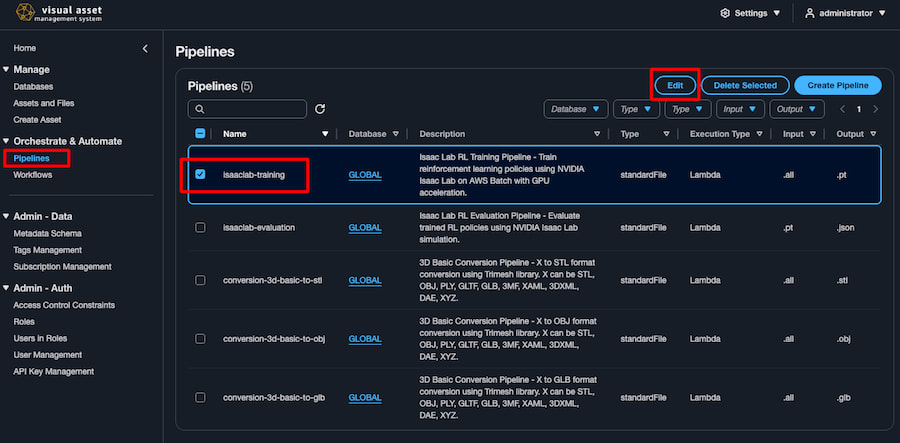Open the Output filter dropdown

[797, 109]
